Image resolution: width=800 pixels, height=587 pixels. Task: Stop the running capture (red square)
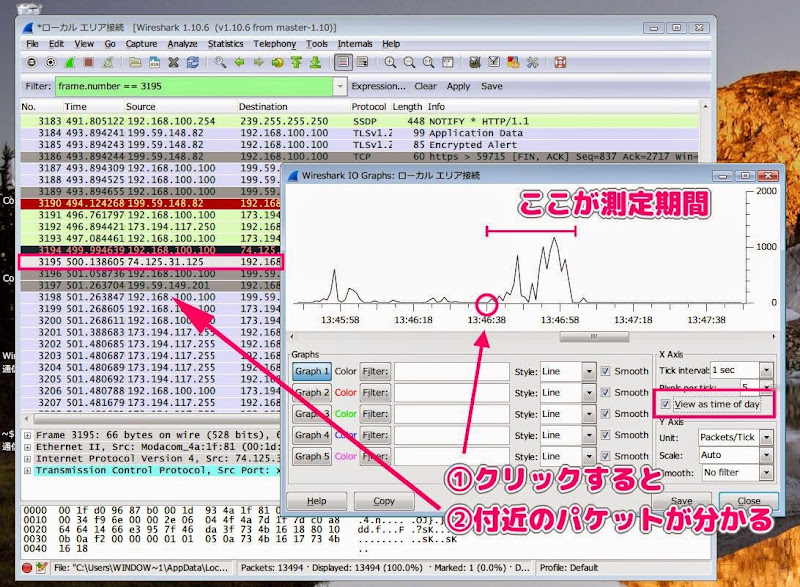click(x=88, y=63)
